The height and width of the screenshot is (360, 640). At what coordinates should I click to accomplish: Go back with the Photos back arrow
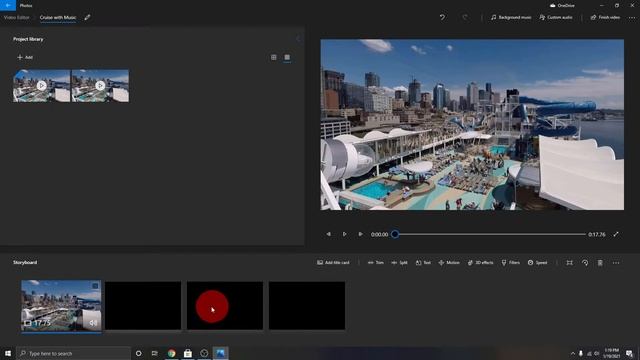pyautogui.click(x=8, y=5)
